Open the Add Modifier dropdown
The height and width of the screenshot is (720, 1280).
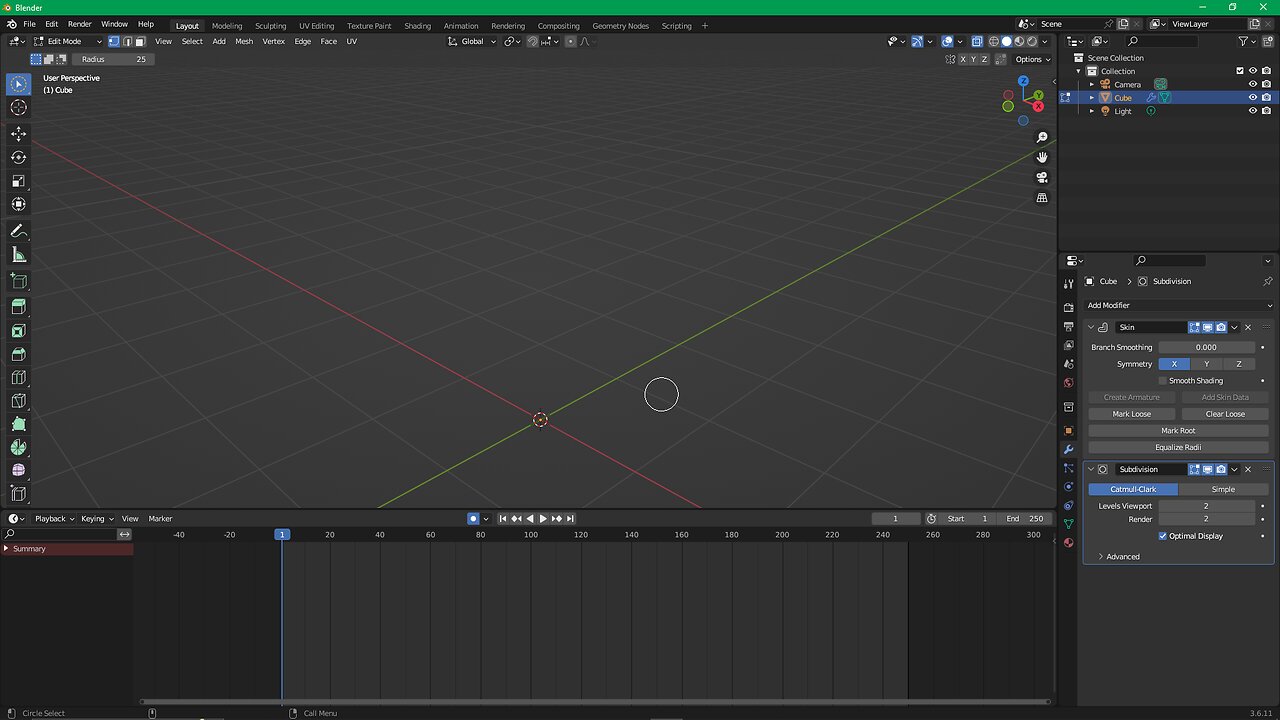click(x=1178, y=305)
